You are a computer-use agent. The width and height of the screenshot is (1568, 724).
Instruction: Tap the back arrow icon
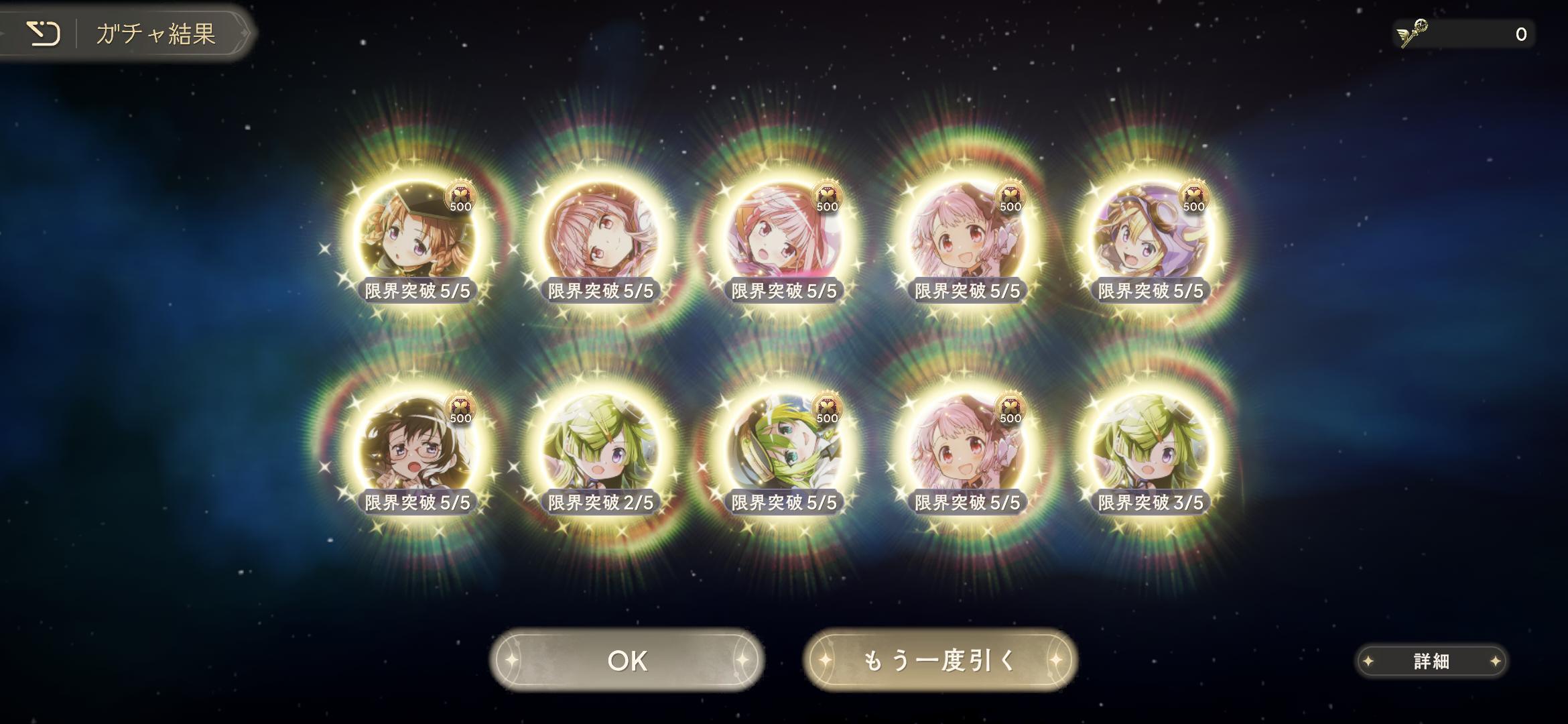pos(44,34)
